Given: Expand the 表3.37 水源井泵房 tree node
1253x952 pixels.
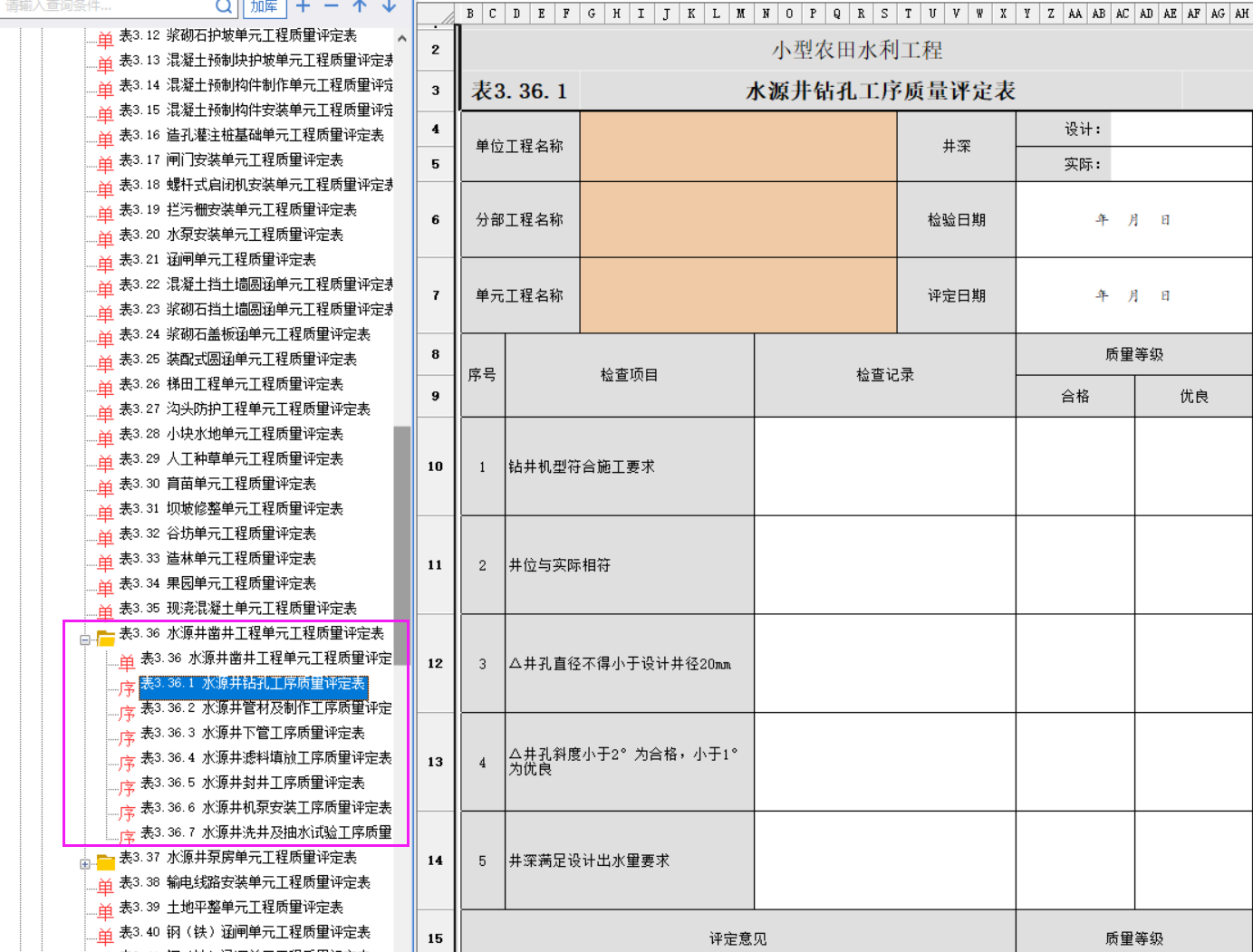Looking at the screenshot, I should pos(84,864).
